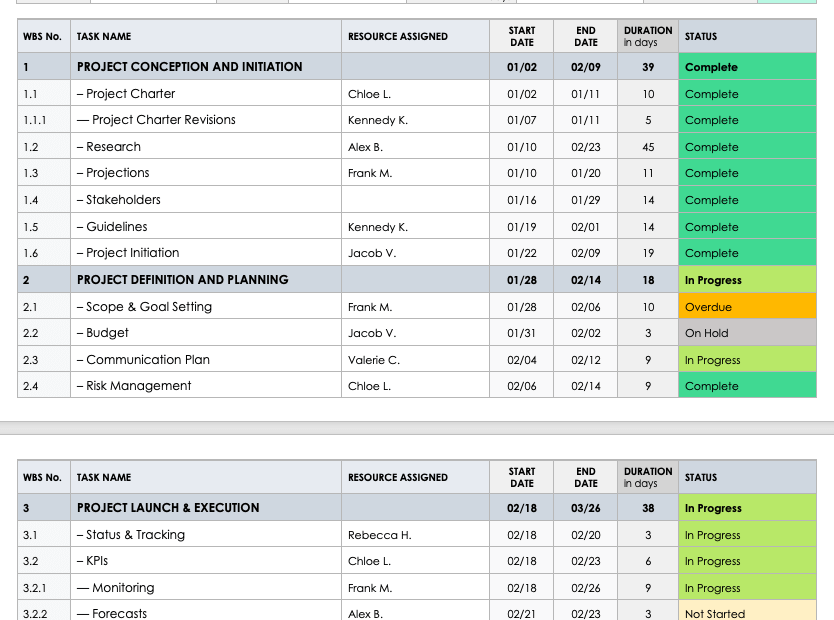This screenshot has height=620, width=834.
Task: Click resource 'Chloe L.' in KPIs row
Action: tap(415, 561)
